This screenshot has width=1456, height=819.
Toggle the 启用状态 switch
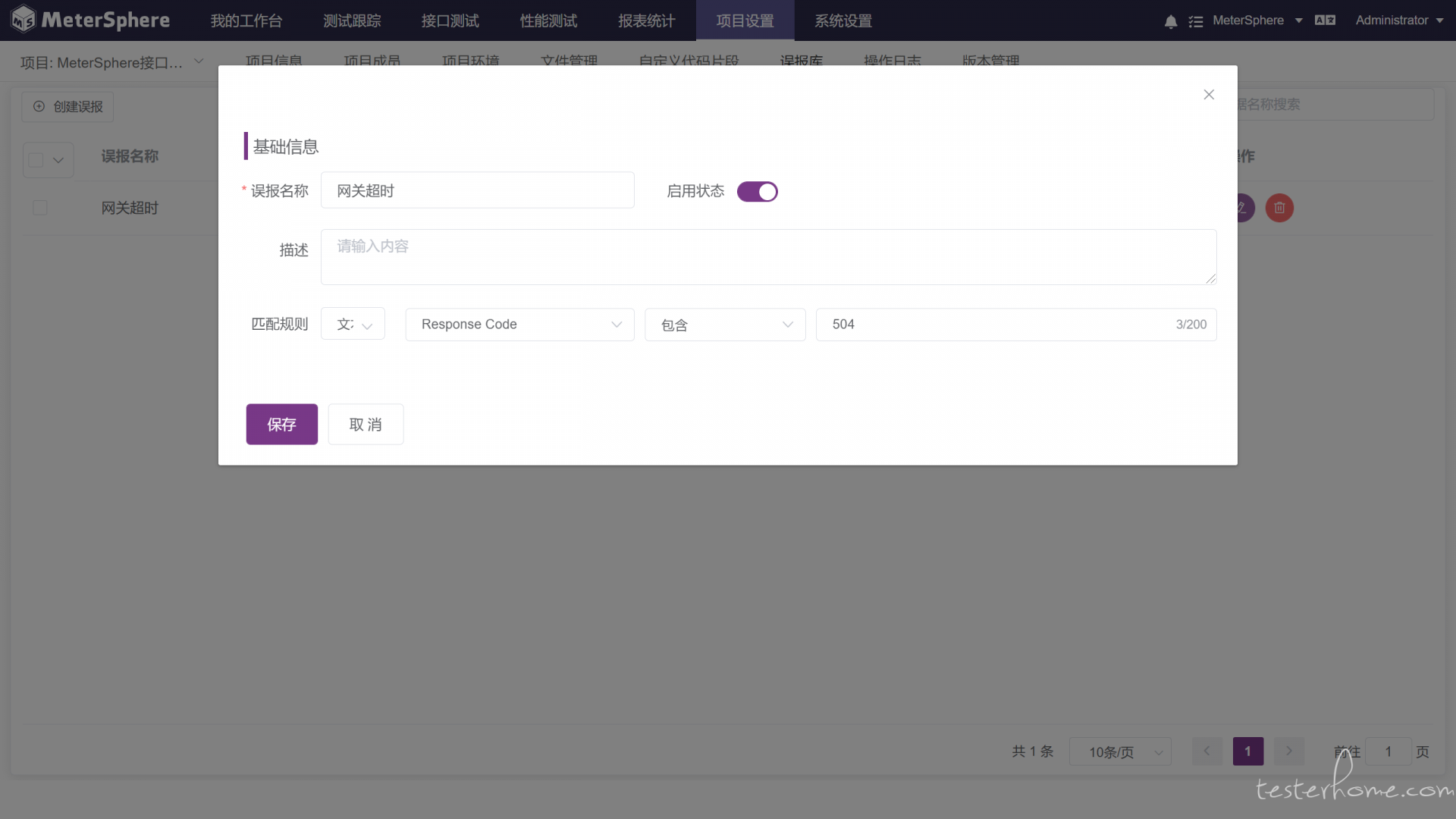click(757, 192)
